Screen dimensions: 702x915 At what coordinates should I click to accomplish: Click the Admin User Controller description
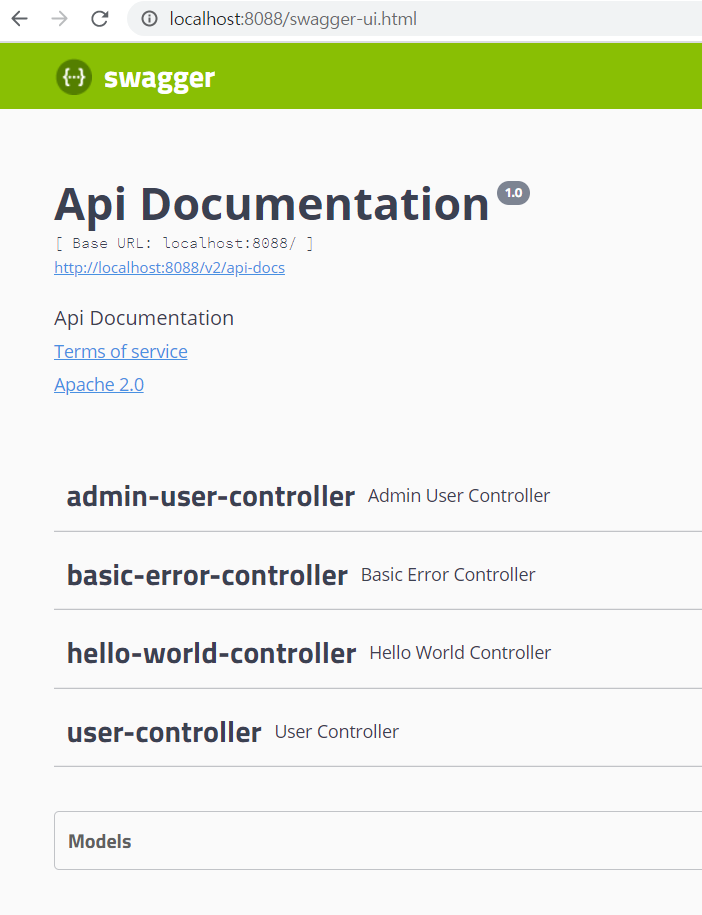pyautogui.click(x=459, y=495)
